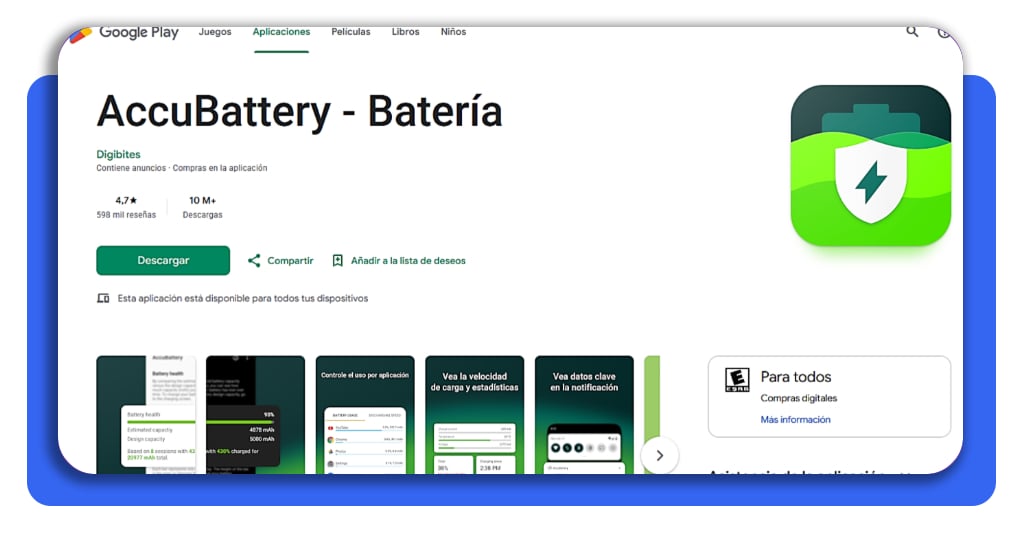The image size is (1024, 536).
Task: Click the Compras digitales text
Action: tap(799, 398)
